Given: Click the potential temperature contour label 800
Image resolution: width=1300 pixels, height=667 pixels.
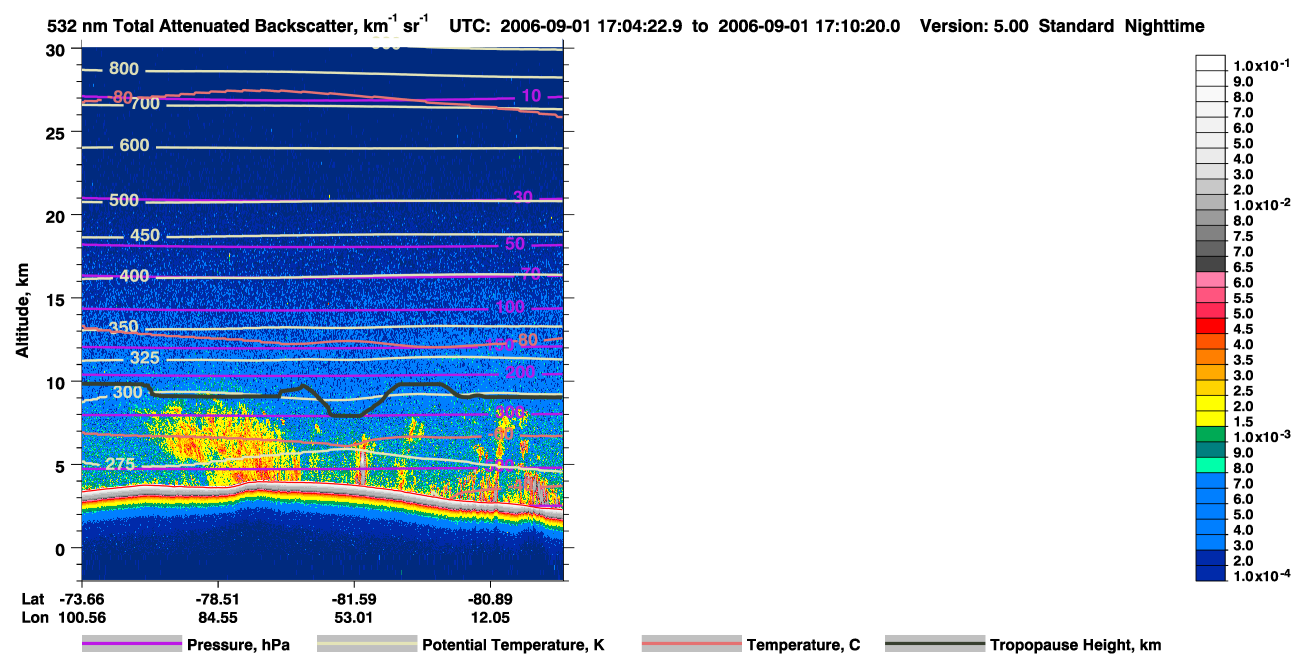Looking at the screenshot, I should pos(125,69).
